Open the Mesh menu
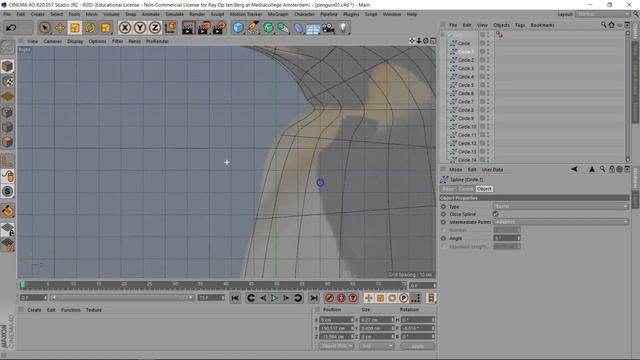 tap(91, 14)
